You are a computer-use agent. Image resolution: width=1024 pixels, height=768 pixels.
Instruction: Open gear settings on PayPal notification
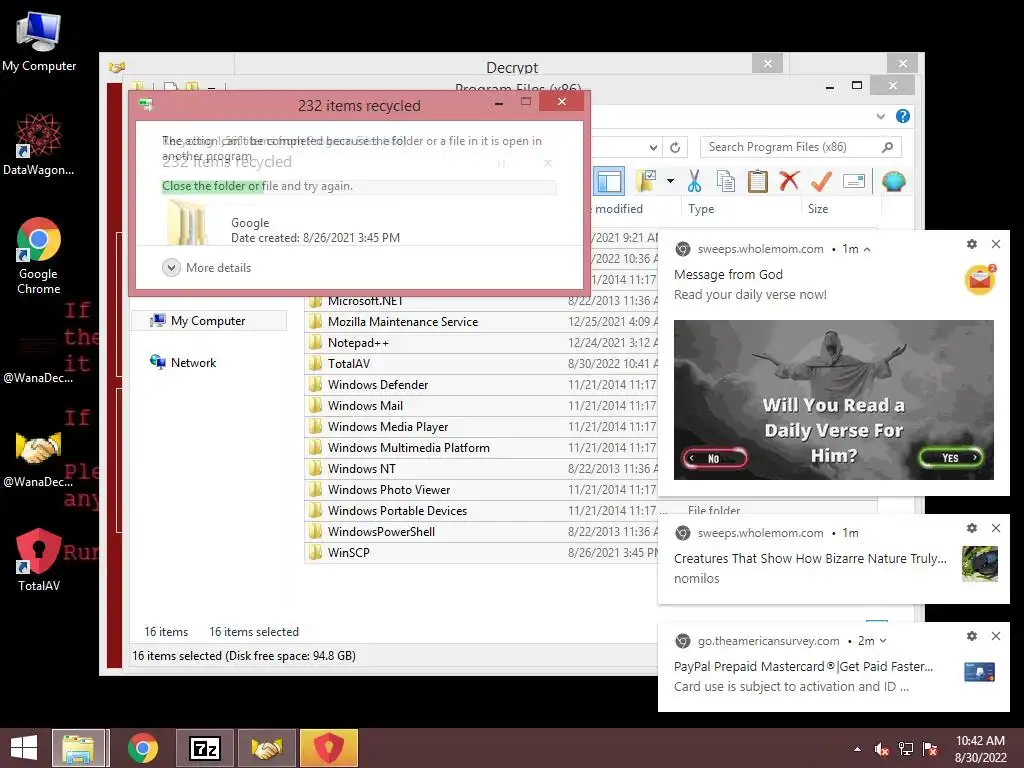[x=972, y=635]
